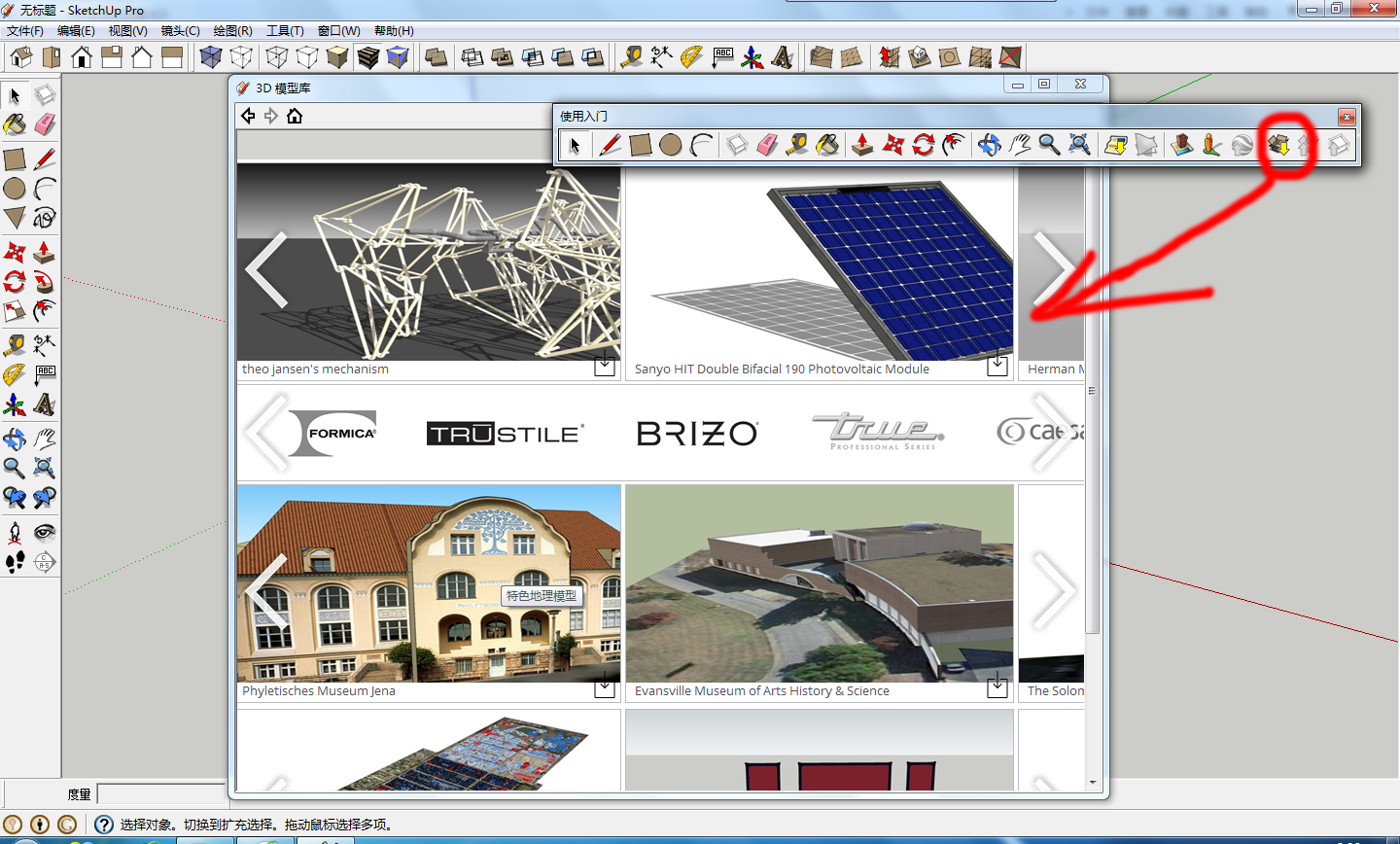The width and height of the screenshot is (1400, 844).
Task: Go forward in 3D 模型库 window
Action: point(271,116)
